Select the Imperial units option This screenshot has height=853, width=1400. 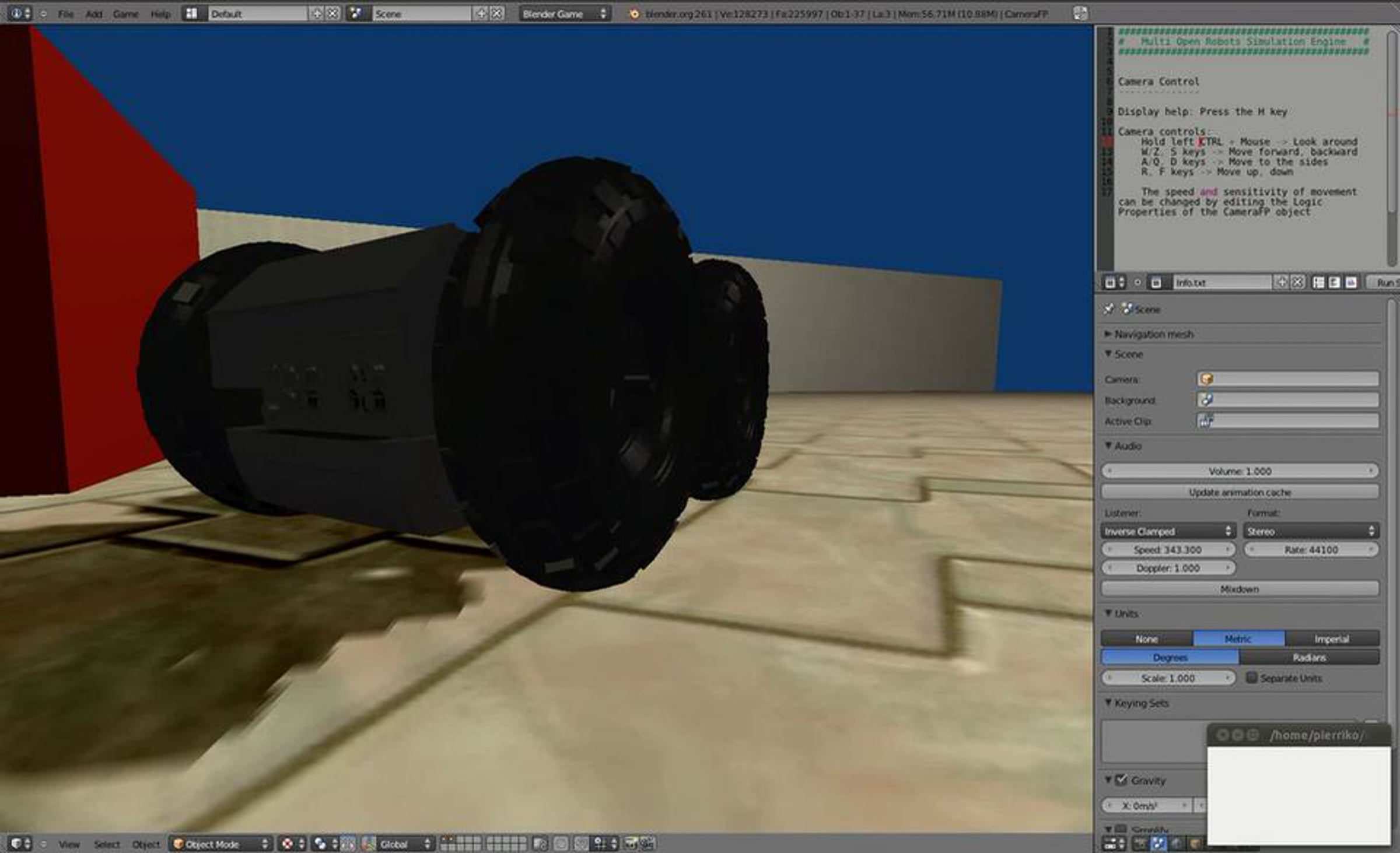click(1331, 639)
